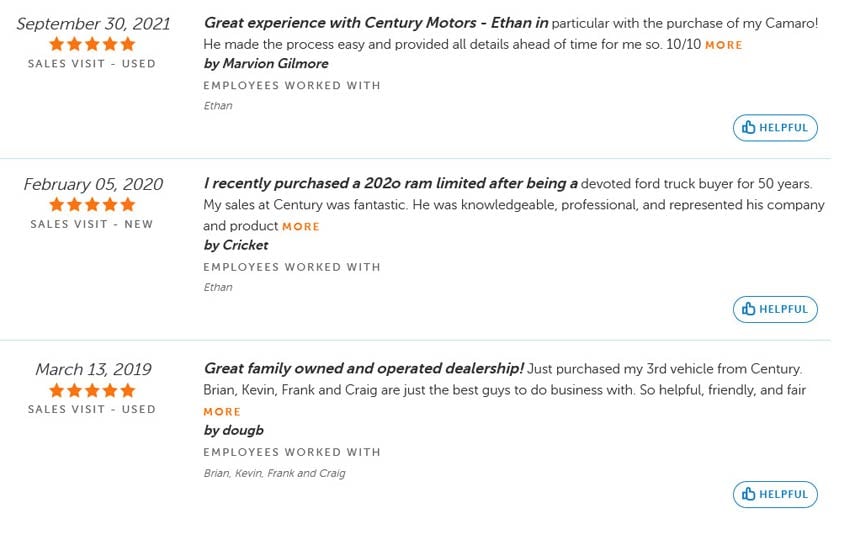Click the star rating on the September 30, 2021 review
The width and height of the screenshot is (844, 544).
(x=92, y=44)
